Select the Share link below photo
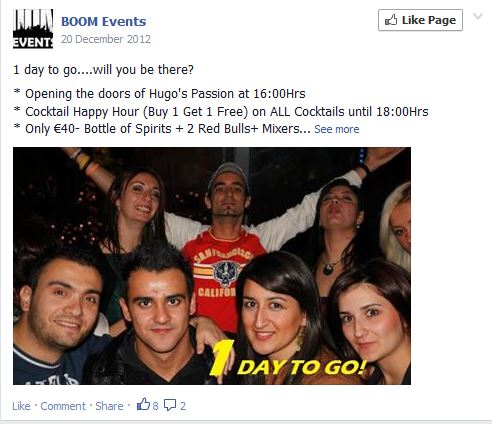This screenshot has height=424, width=492. [x=109, y=406]
